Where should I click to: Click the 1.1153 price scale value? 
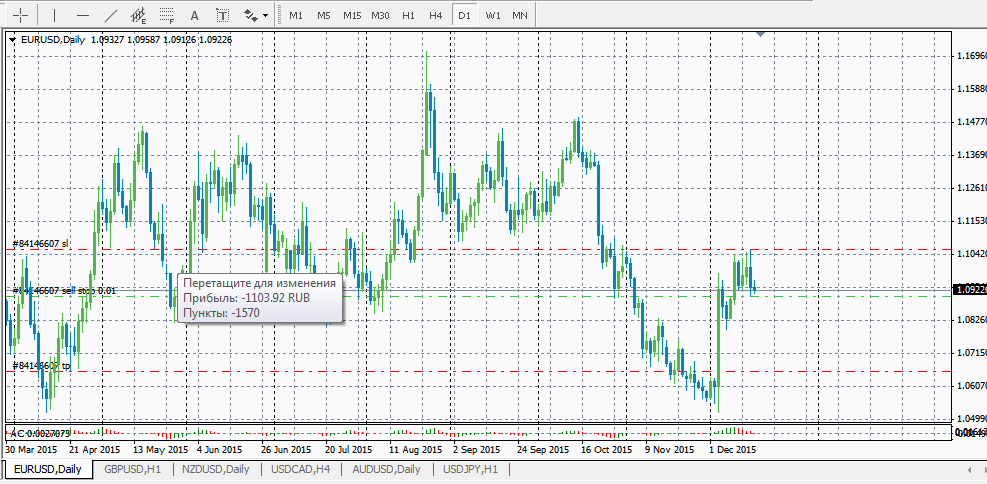[x=972, y=221]
